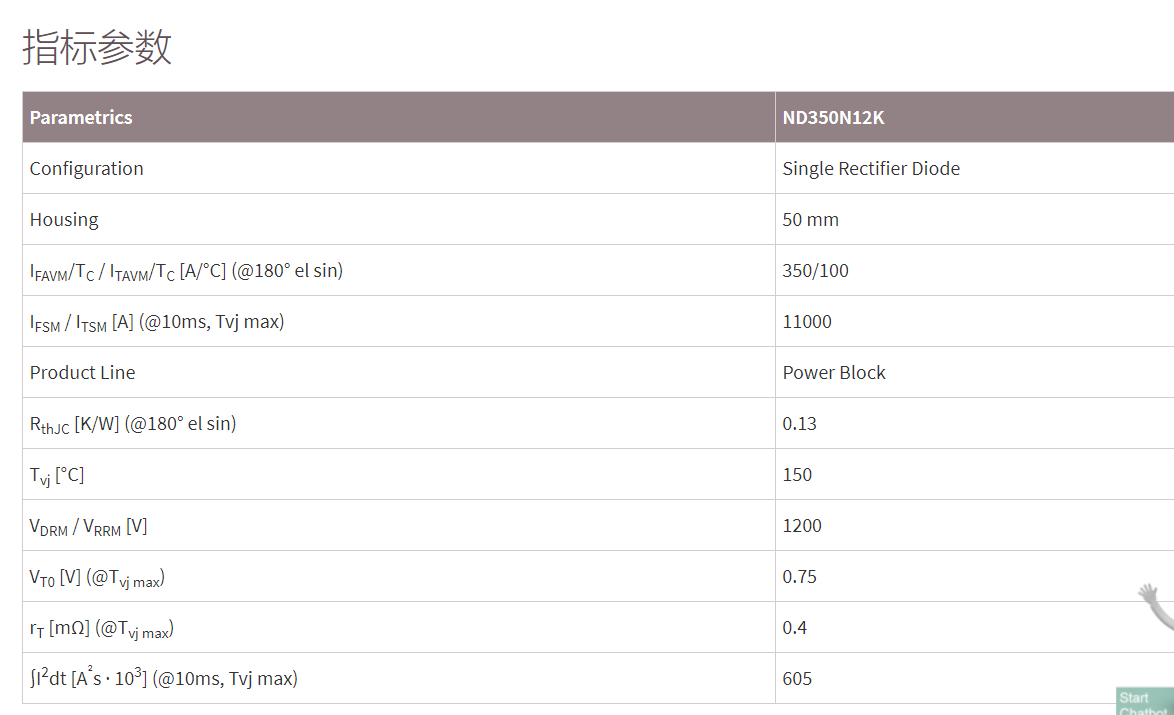
Task: Click the 50 mm housing value
Action: [x=811, y=219]
